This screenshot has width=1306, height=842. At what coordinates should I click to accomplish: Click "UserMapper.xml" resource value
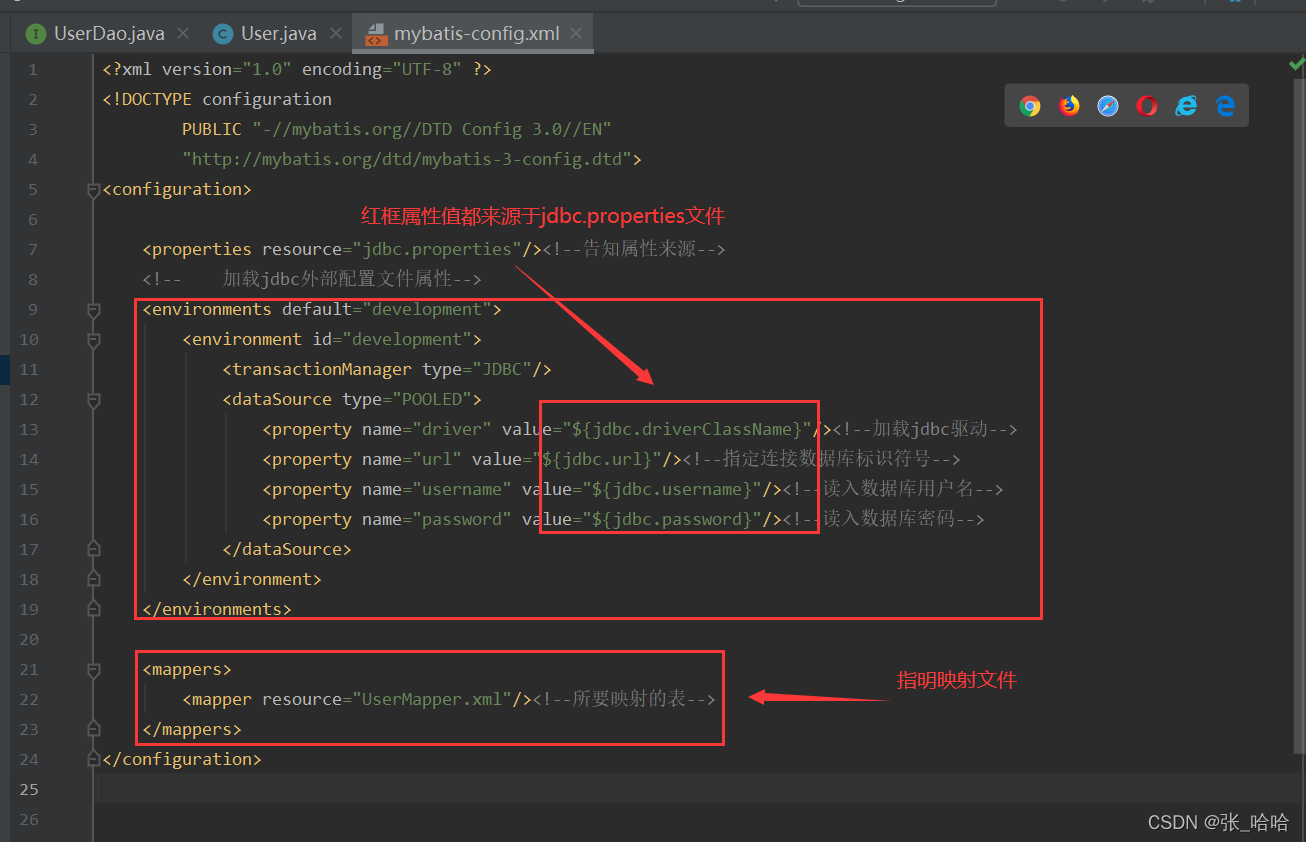pyautogui.click(x=432, y=699)
